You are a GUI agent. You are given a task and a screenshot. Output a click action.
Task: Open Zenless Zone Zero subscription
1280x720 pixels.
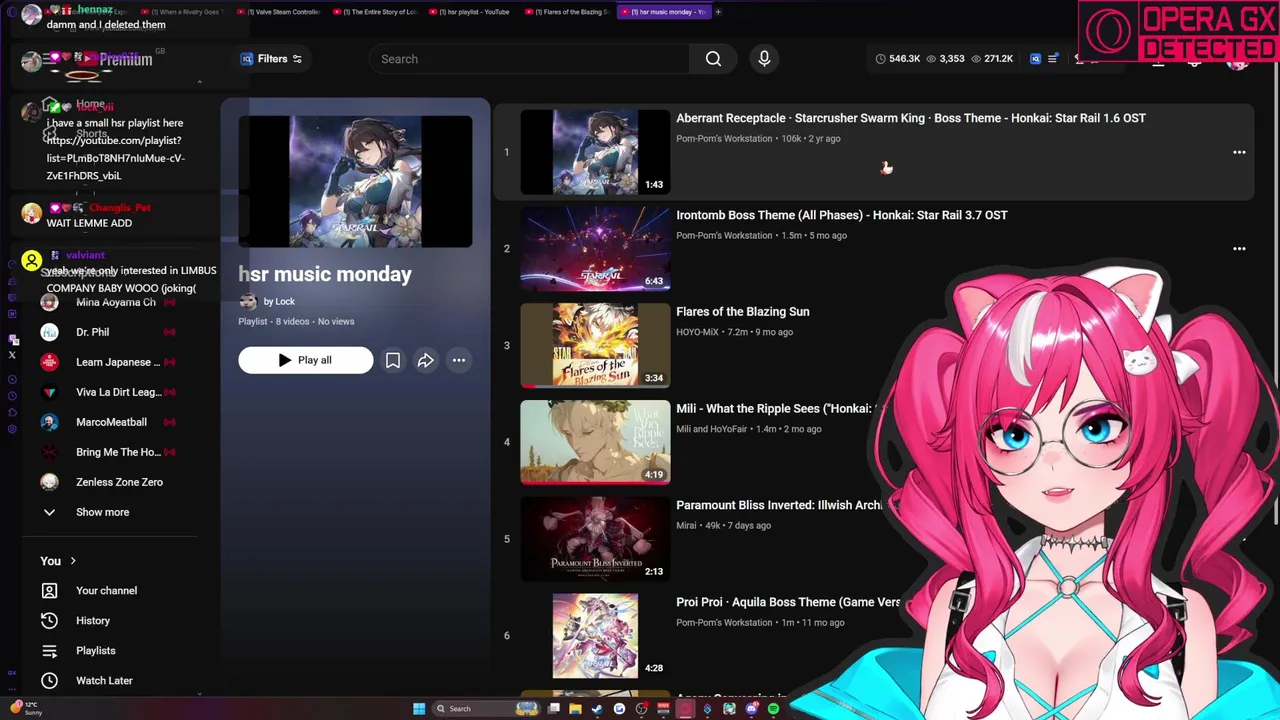point(119,482)
